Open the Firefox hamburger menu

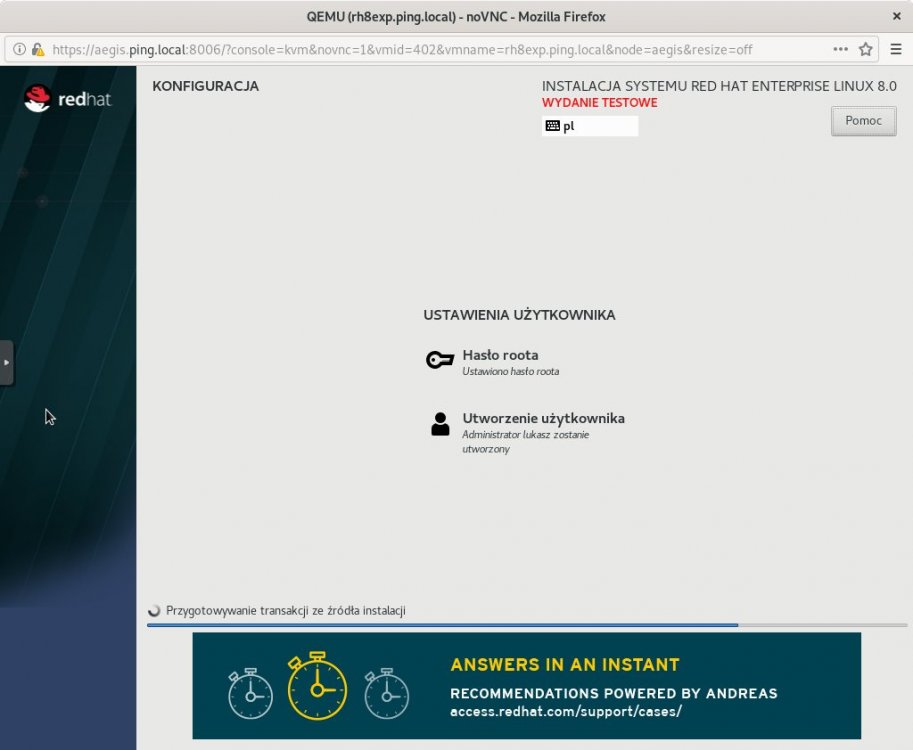click(896, 49)
